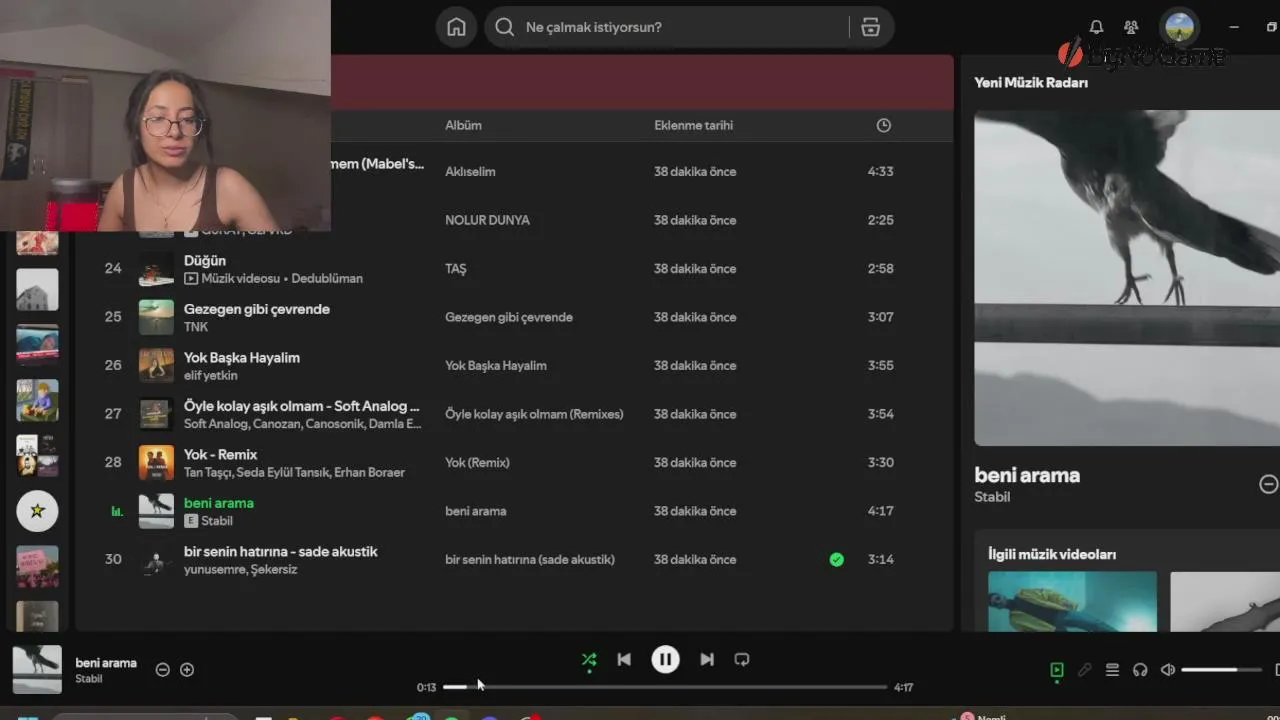Go to Spotify Home
The height and width of the screenshot is (720, 1280).
(x=456, y=27)
